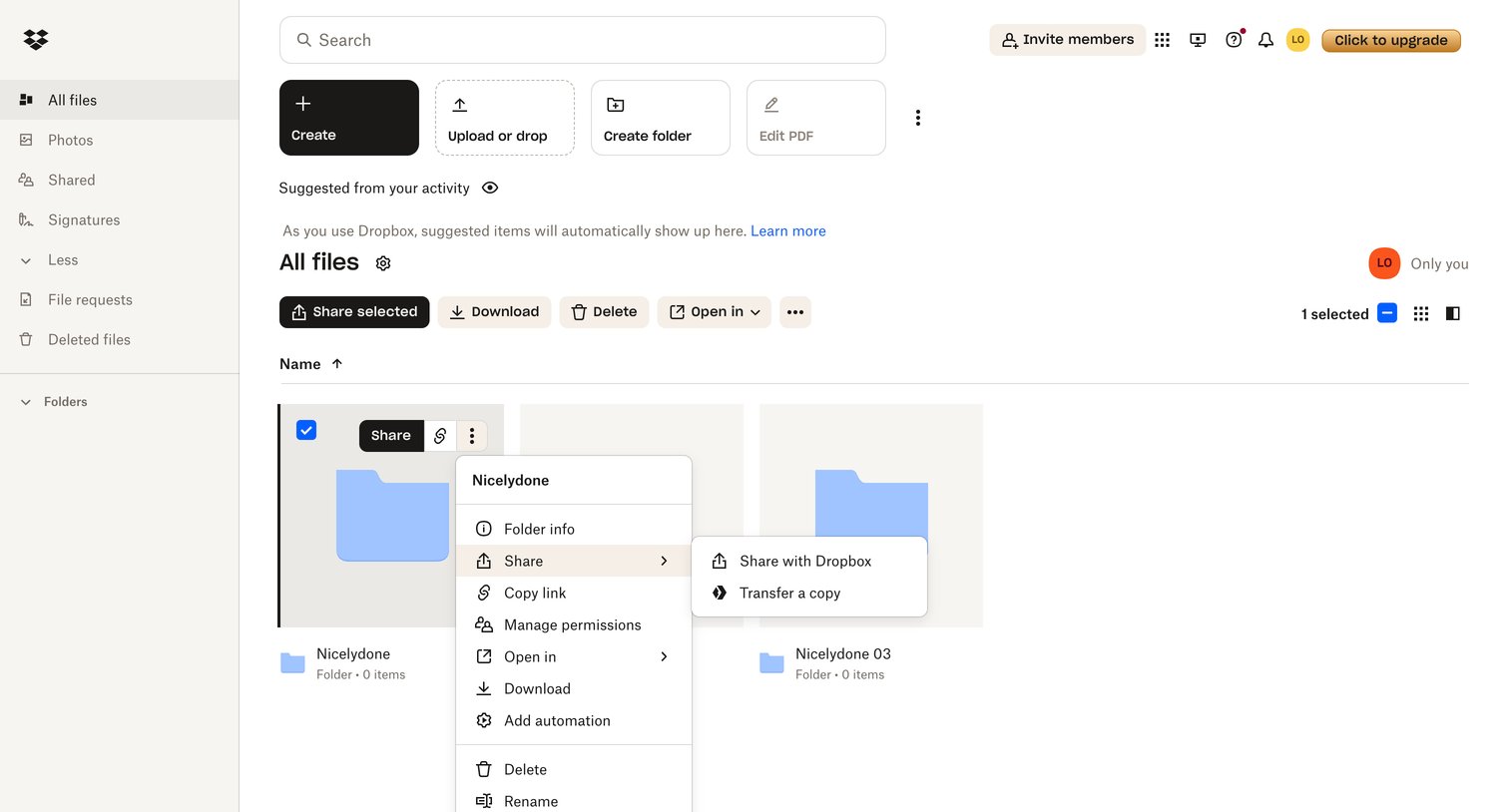Click the copy link icon on Nicelydone tile

(x=440, y=436)
